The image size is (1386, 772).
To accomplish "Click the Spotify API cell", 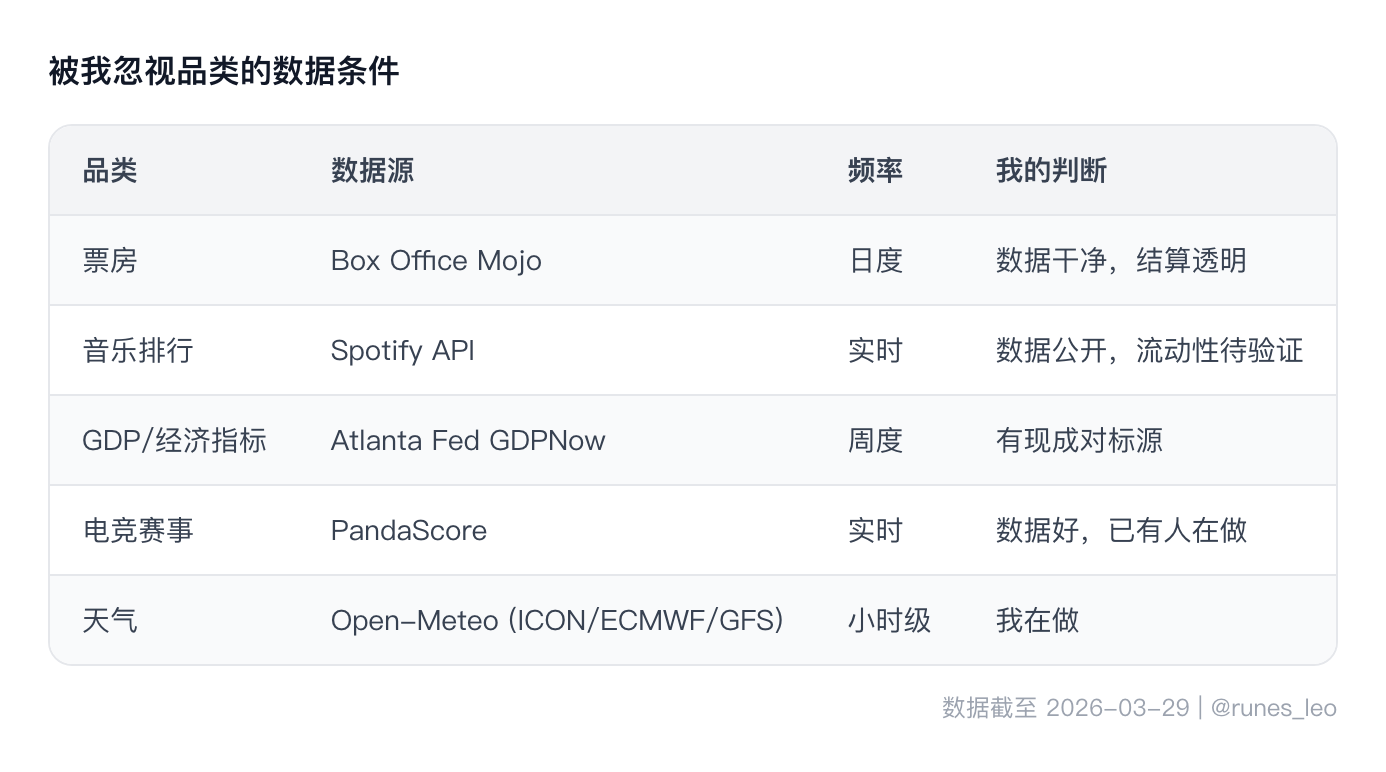I will (403, 351).
